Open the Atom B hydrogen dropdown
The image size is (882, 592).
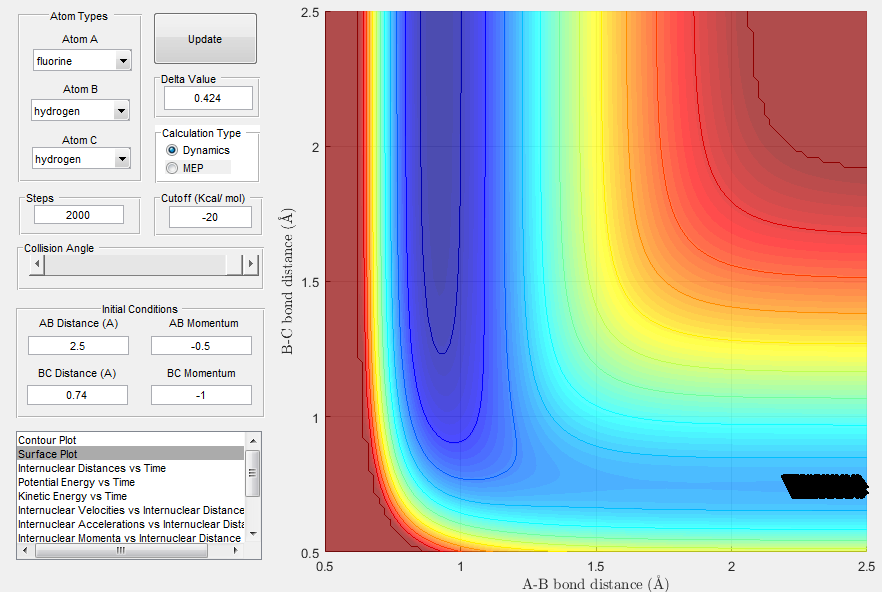tap(80, 111)
